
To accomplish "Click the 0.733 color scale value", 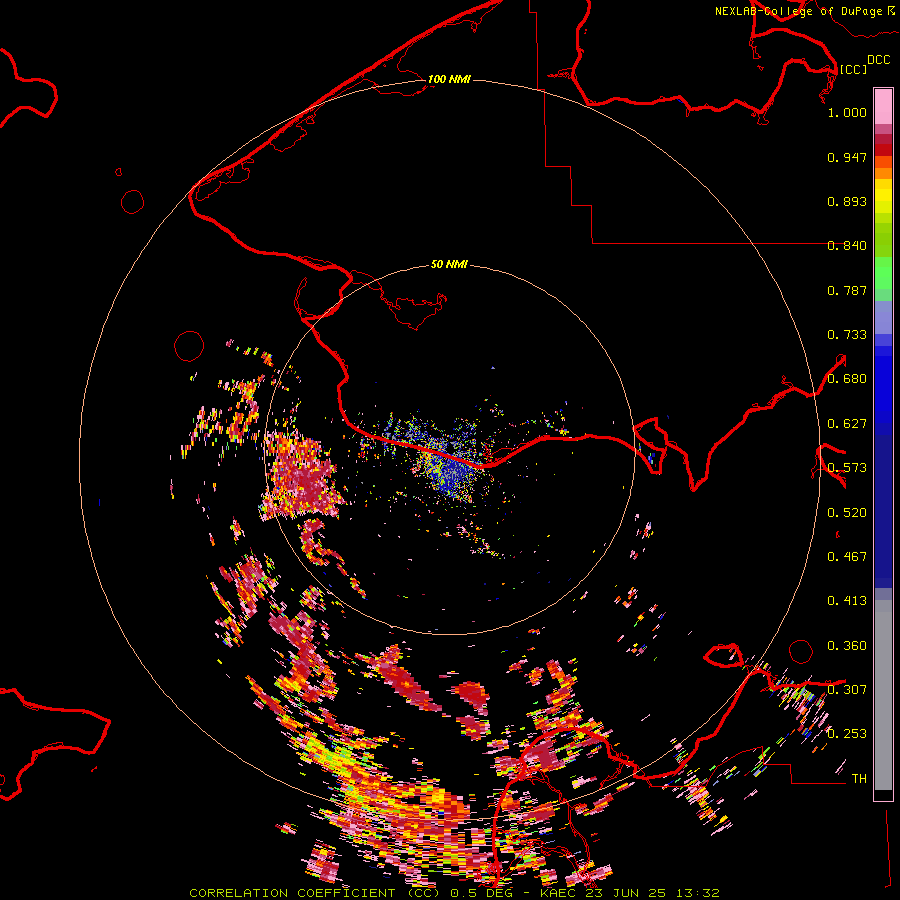I will pyautogui.click(x=847, y=335).
